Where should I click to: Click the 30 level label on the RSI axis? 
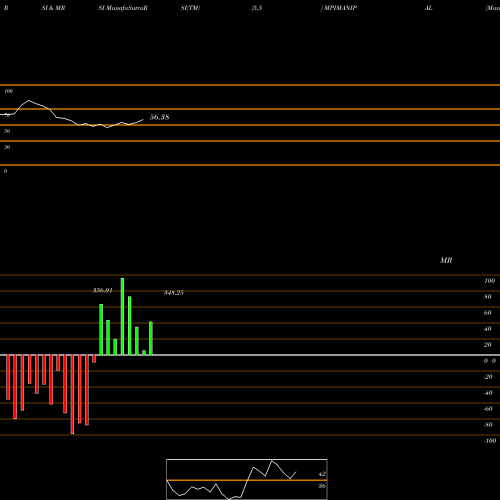pyautogui.click(x=7, y=147)
